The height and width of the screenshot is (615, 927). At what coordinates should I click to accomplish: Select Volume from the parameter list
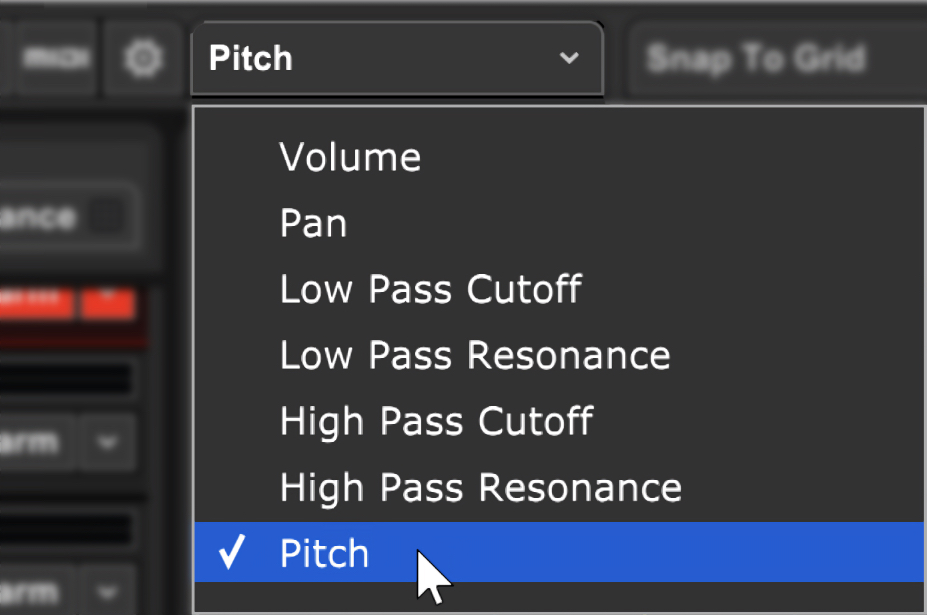[x=559, y=157]
